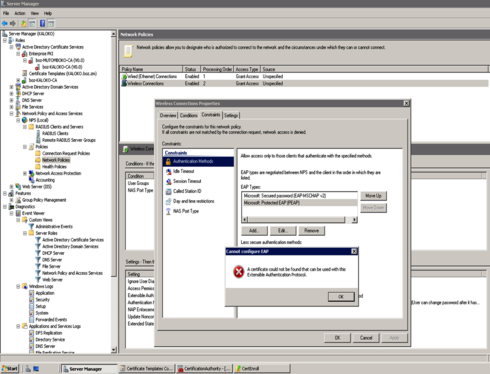Viewport: 490px width, 374px height.
Task: Click the Help toolbar icon
Action: pos(42,23)
